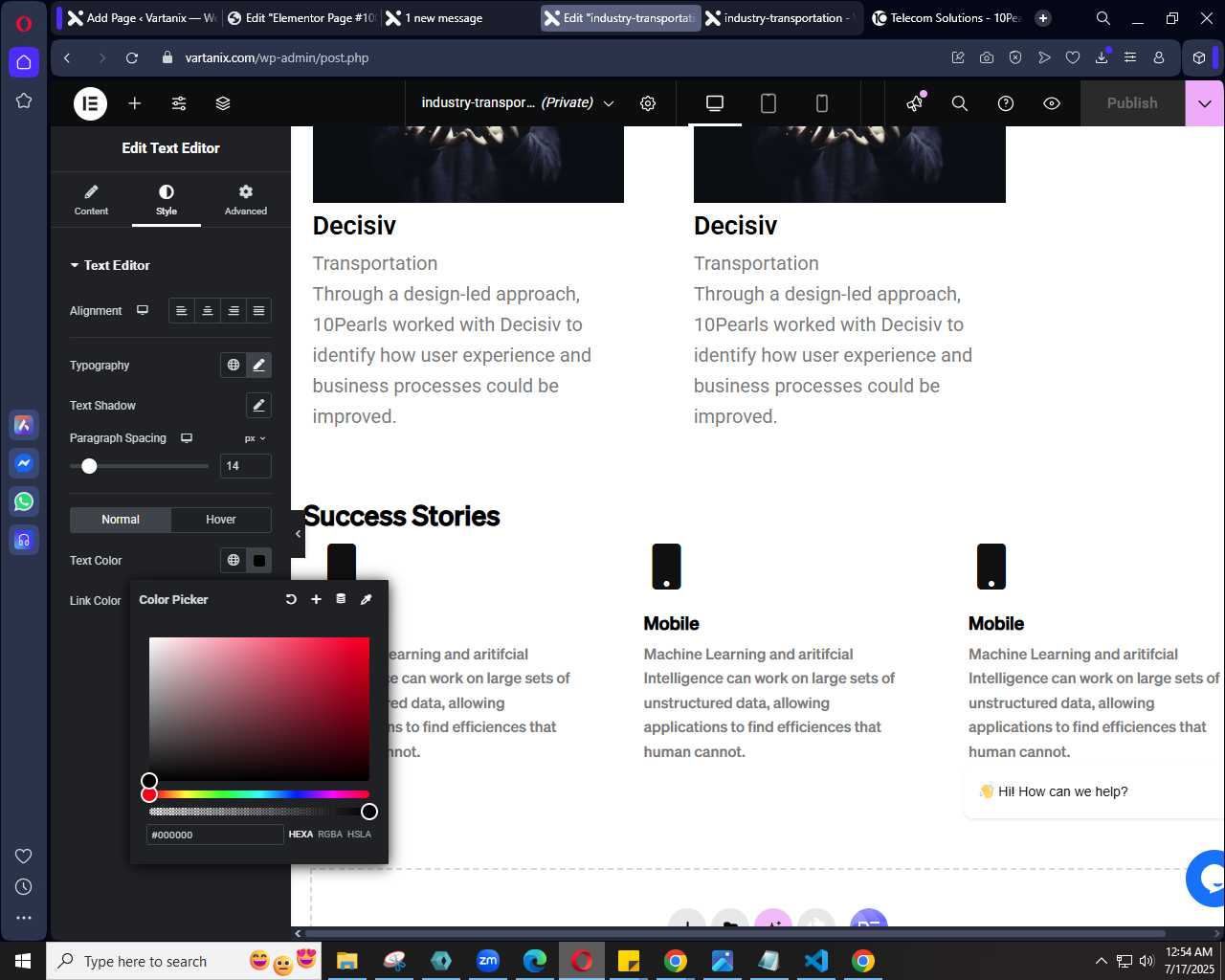This screenshot has height=980, width=1225.
Task: Open Alignment responsive device icon
Action: (x=143, y=310)
